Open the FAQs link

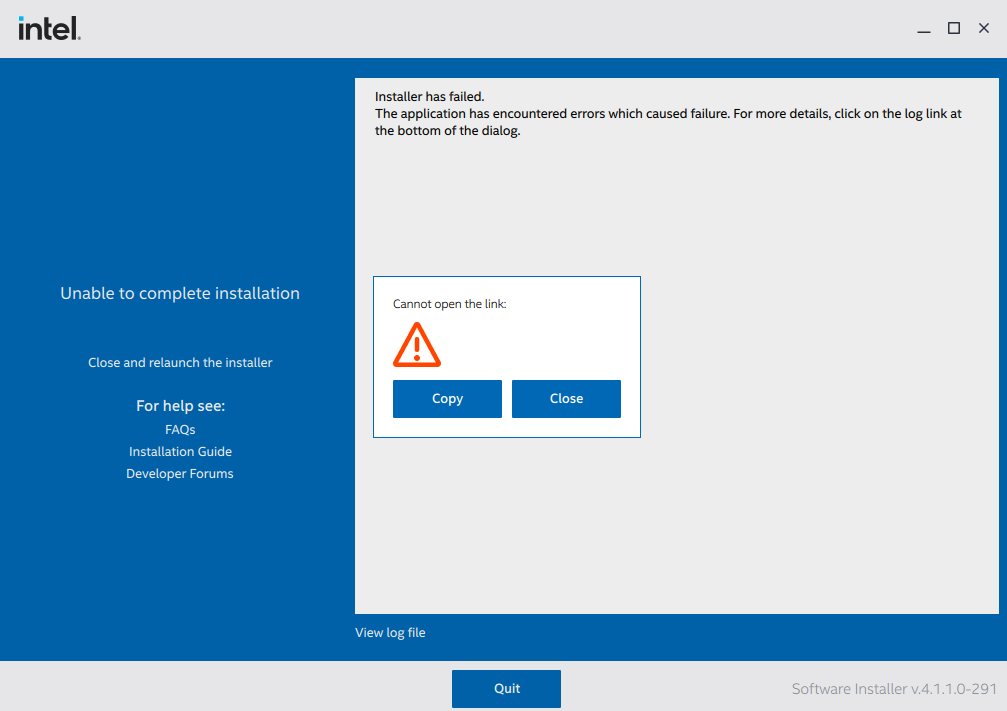[x=180, y=429]
